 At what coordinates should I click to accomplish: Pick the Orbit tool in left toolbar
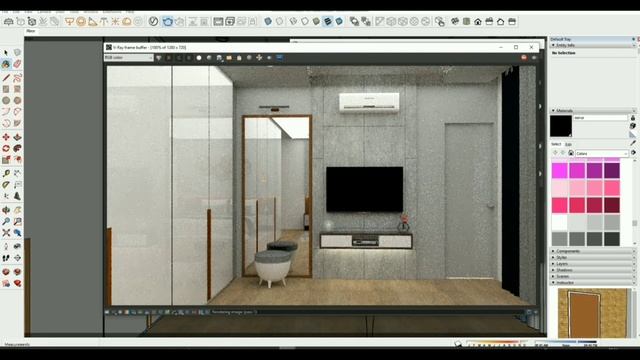[x=6, y=210]
